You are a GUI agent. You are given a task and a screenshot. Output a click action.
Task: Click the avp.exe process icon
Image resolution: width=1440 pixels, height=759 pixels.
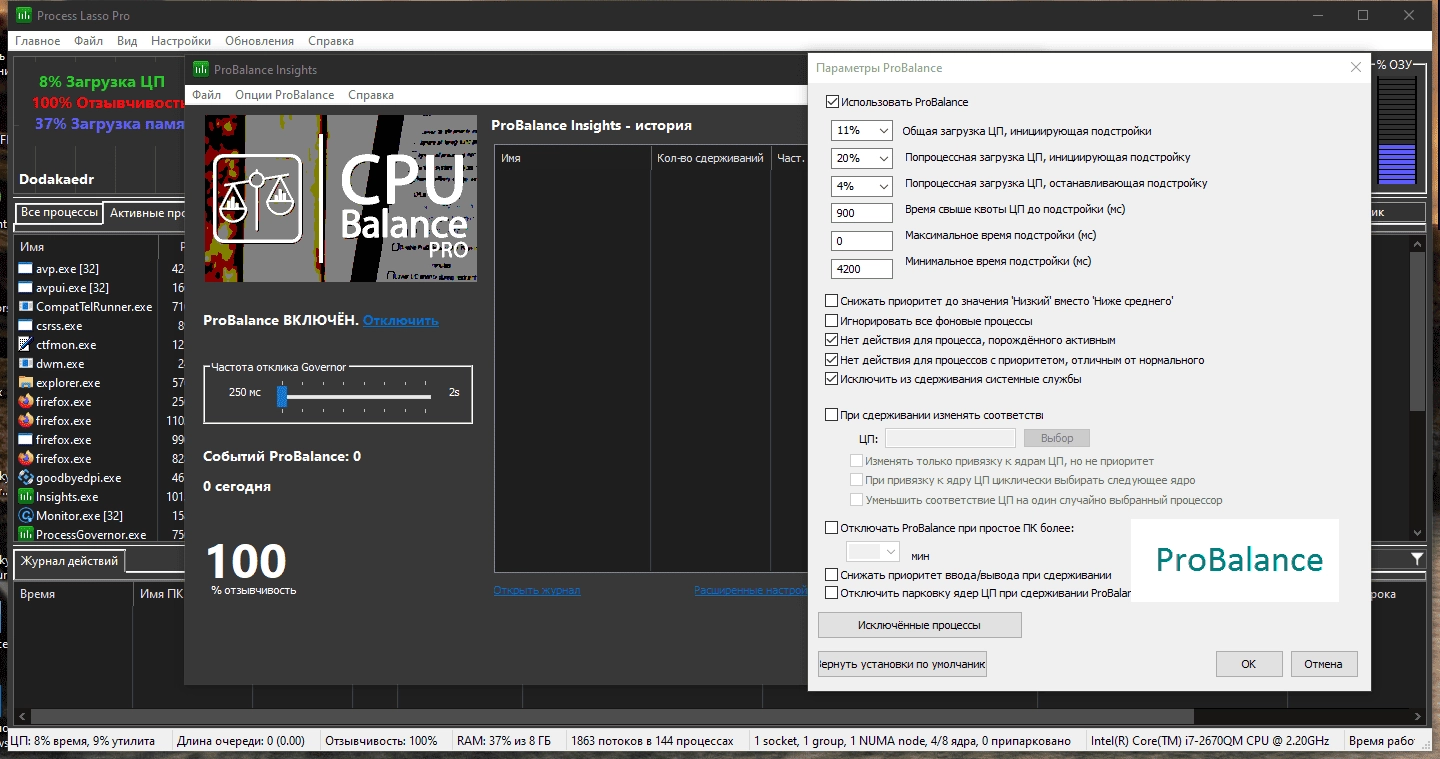(26, 268)
